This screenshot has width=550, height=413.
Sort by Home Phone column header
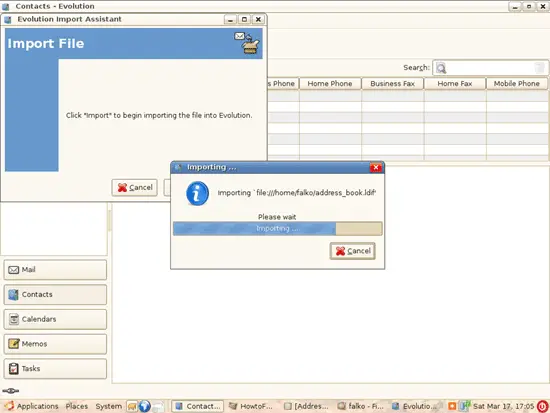[x=330, y=84]
